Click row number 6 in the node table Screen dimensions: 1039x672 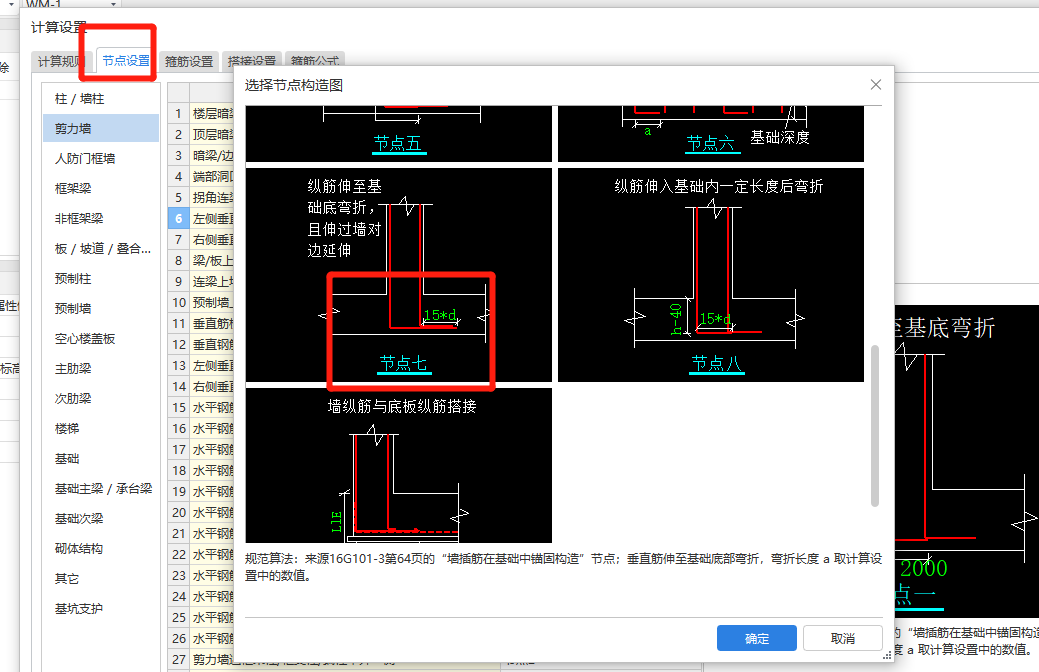pos(178,219)
